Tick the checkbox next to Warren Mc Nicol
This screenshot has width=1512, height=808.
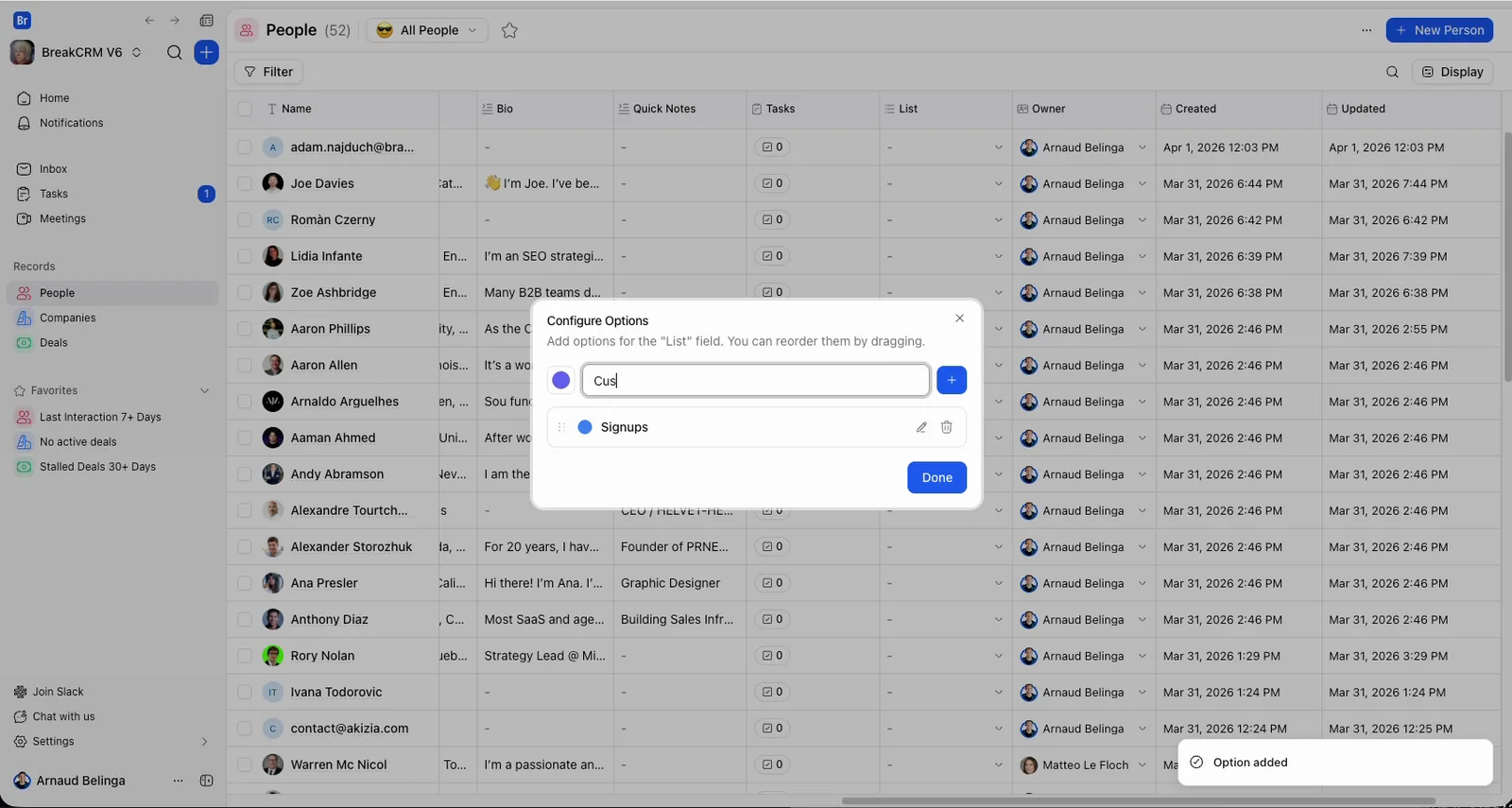[x=245, y=765]
